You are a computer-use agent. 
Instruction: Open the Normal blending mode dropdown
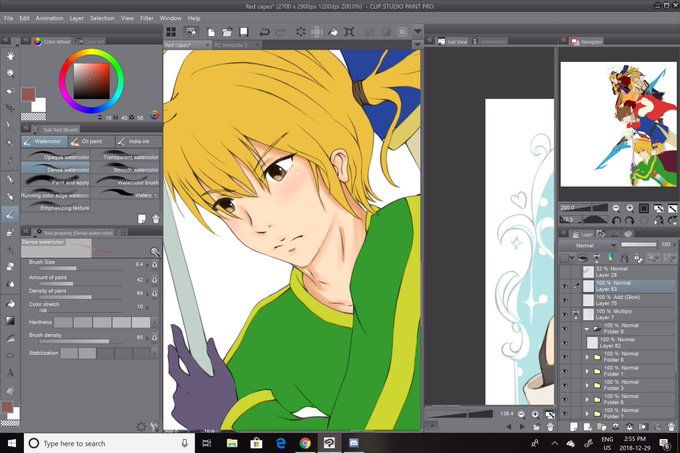tap(588, 245)
